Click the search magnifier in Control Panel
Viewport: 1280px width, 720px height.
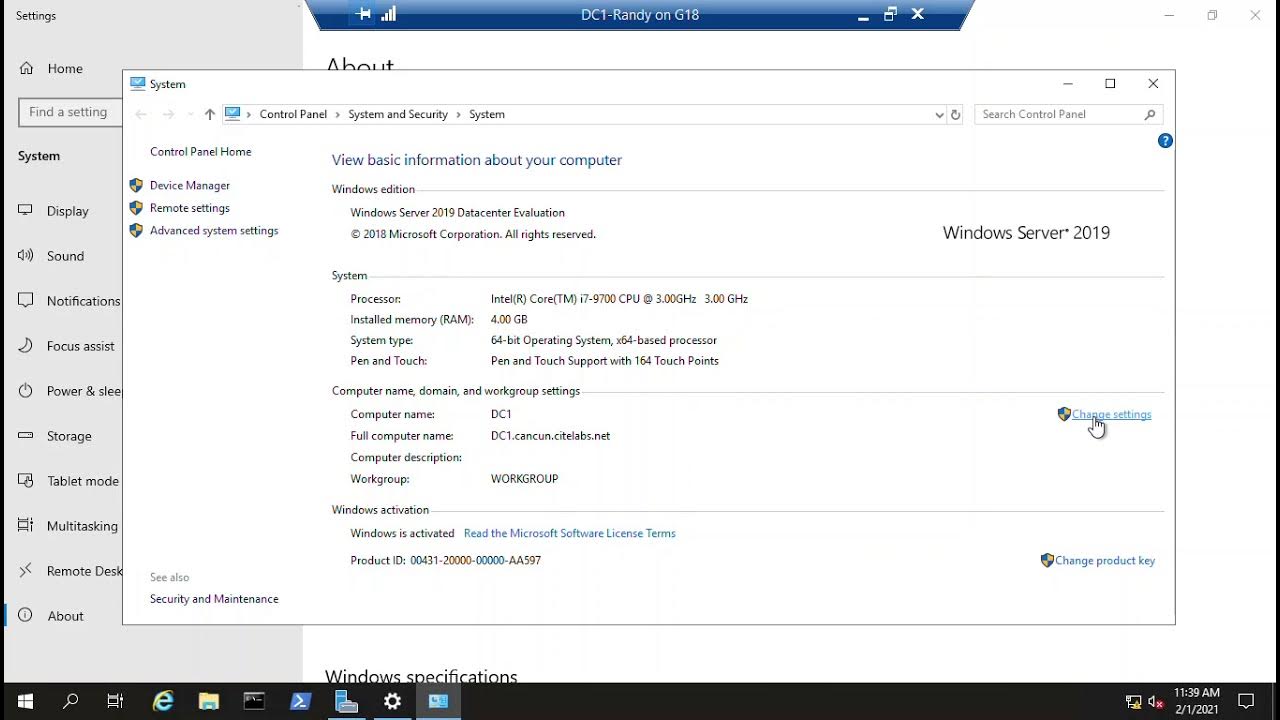point(1150,115)
